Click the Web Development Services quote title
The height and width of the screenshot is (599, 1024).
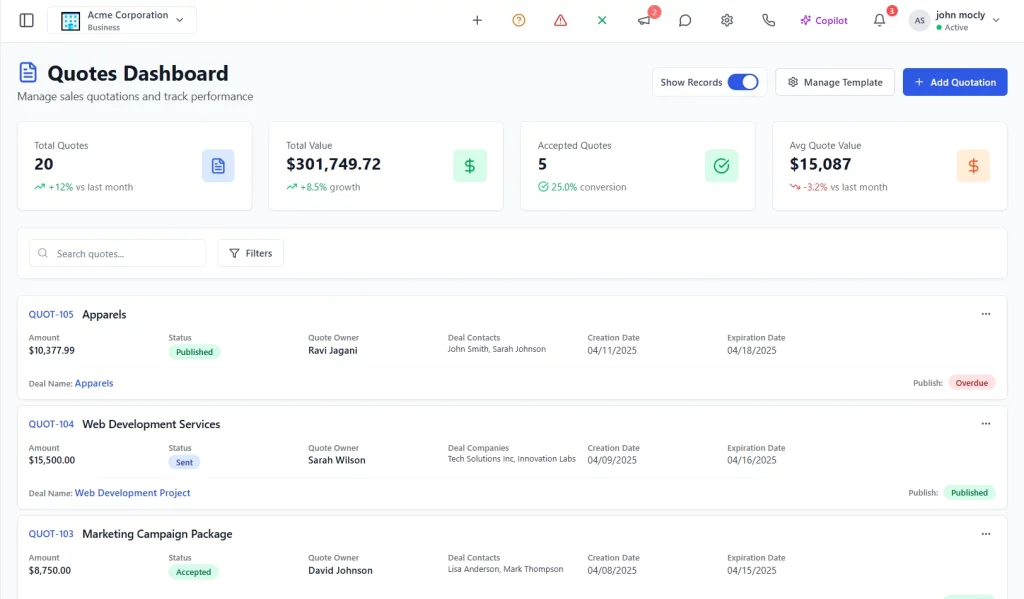151,424
